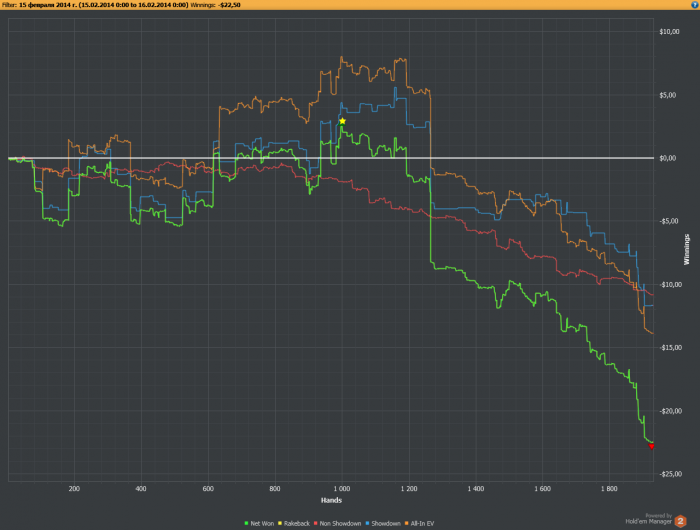
Task: Click the red triangle low-point marker
Action: [651, 446]
